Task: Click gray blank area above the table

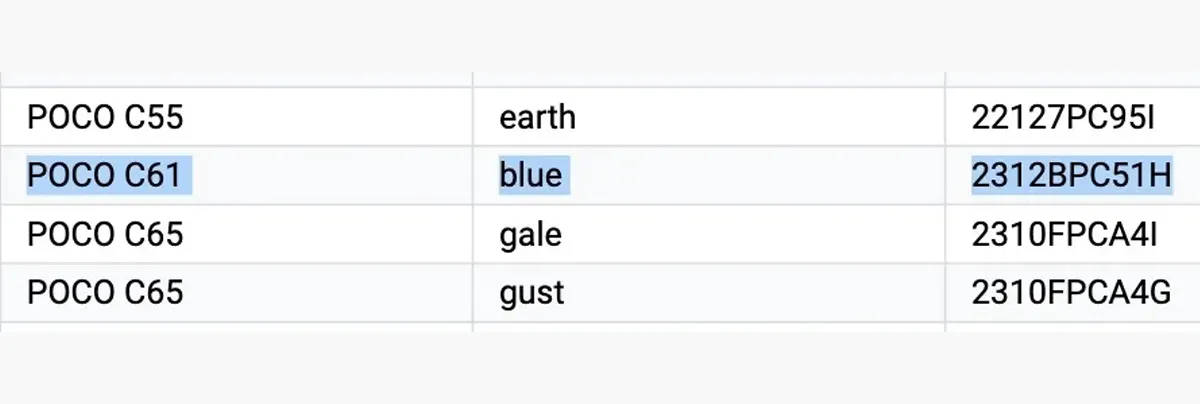Action: (600, 35)
